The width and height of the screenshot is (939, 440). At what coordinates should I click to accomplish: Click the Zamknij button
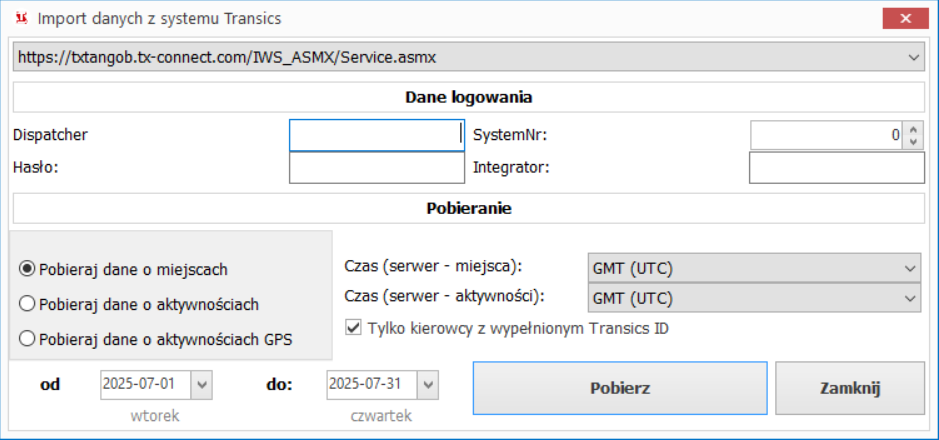coord(850,388)
